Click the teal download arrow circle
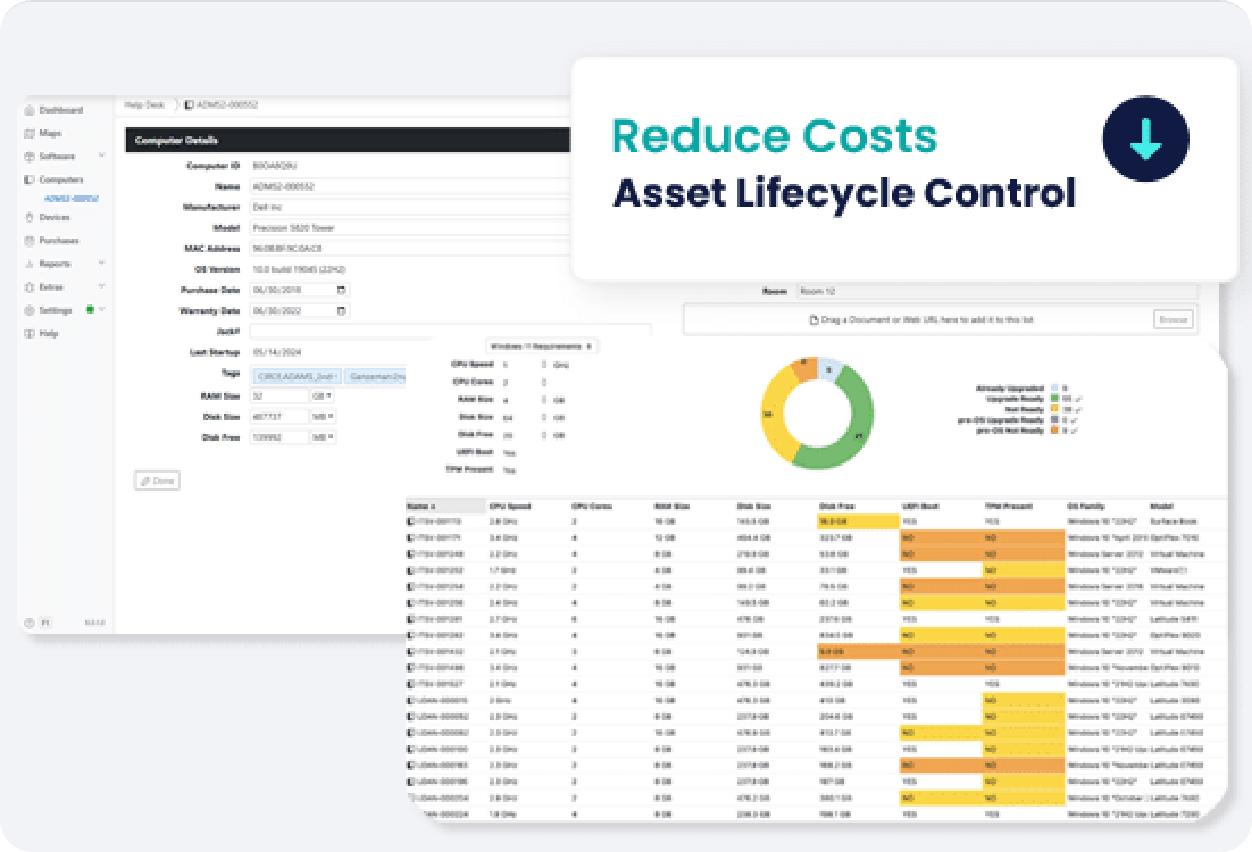The image size is (1252, 852). [1145, 139]
